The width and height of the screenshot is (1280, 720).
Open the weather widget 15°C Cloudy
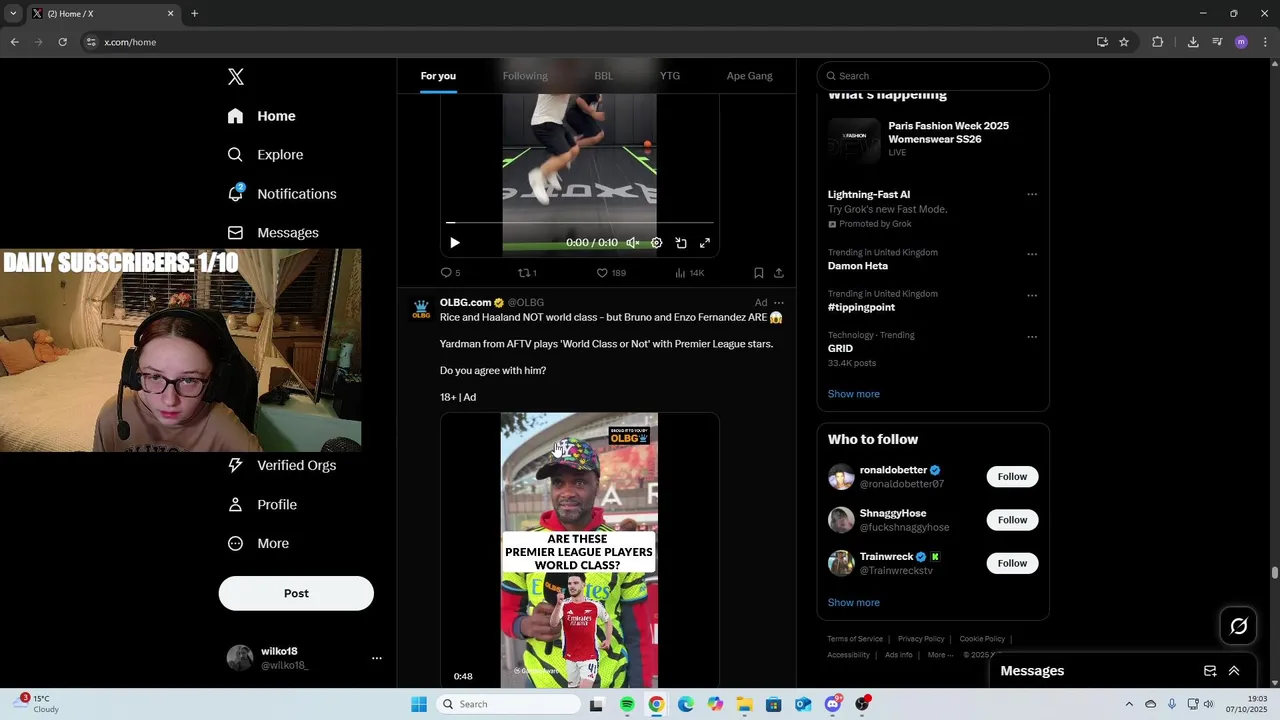click(x=35, y=704)
